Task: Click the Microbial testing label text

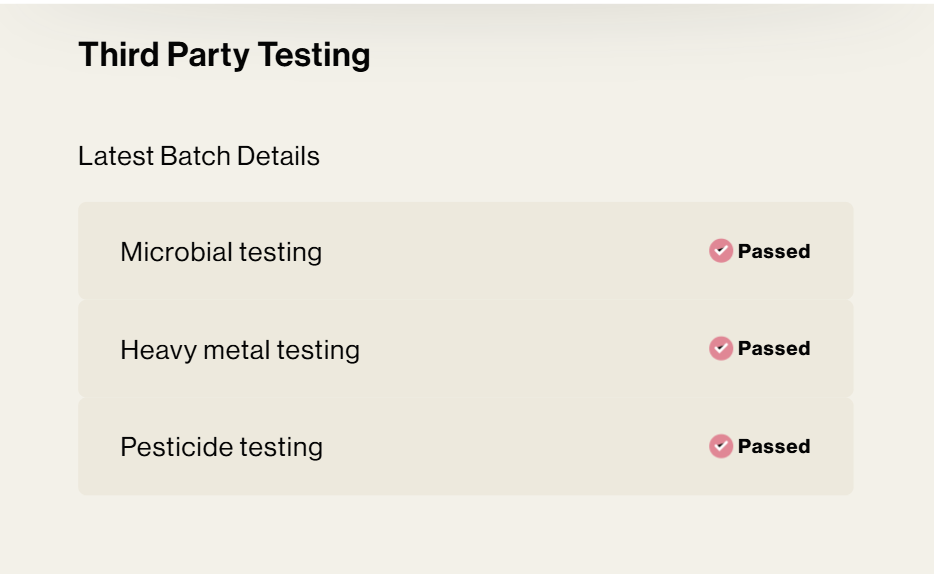Action: (221, 252)
